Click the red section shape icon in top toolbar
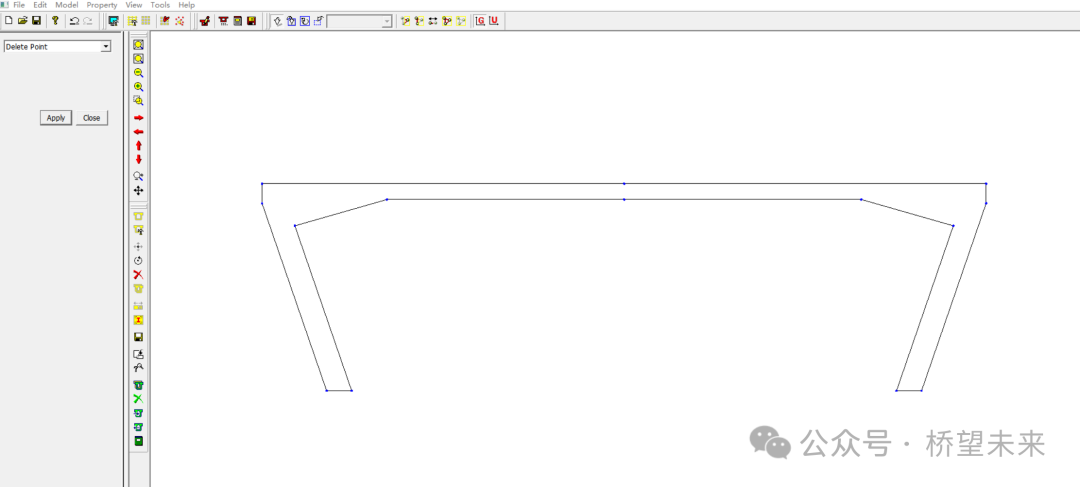The width and height of the screenshot is (1080, 487). click(223, 21)
